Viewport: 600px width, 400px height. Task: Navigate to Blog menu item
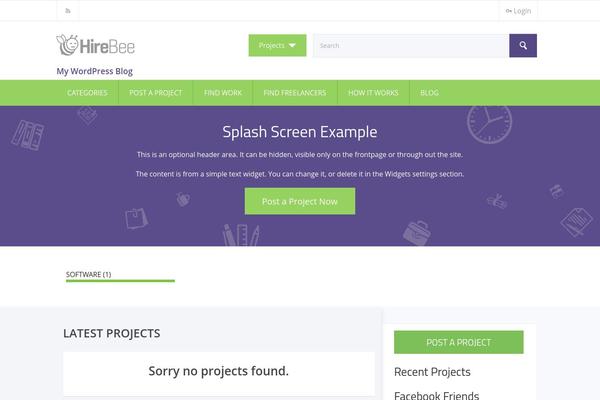click(x=429, y=92)
